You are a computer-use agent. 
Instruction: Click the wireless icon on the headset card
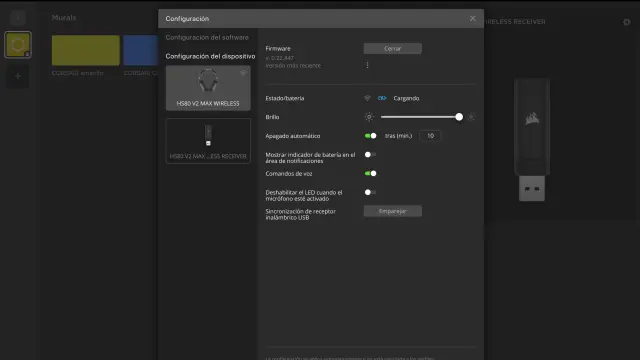243,73
